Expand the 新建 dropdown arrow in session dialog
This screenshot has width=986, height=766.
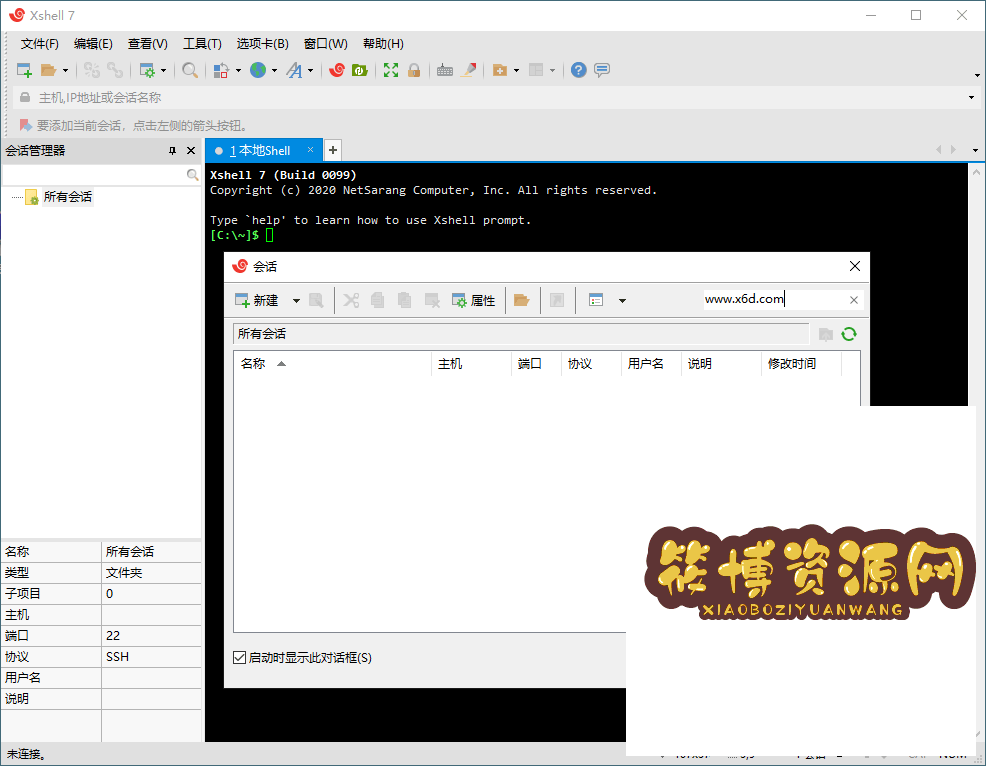[x=296, y=301]
